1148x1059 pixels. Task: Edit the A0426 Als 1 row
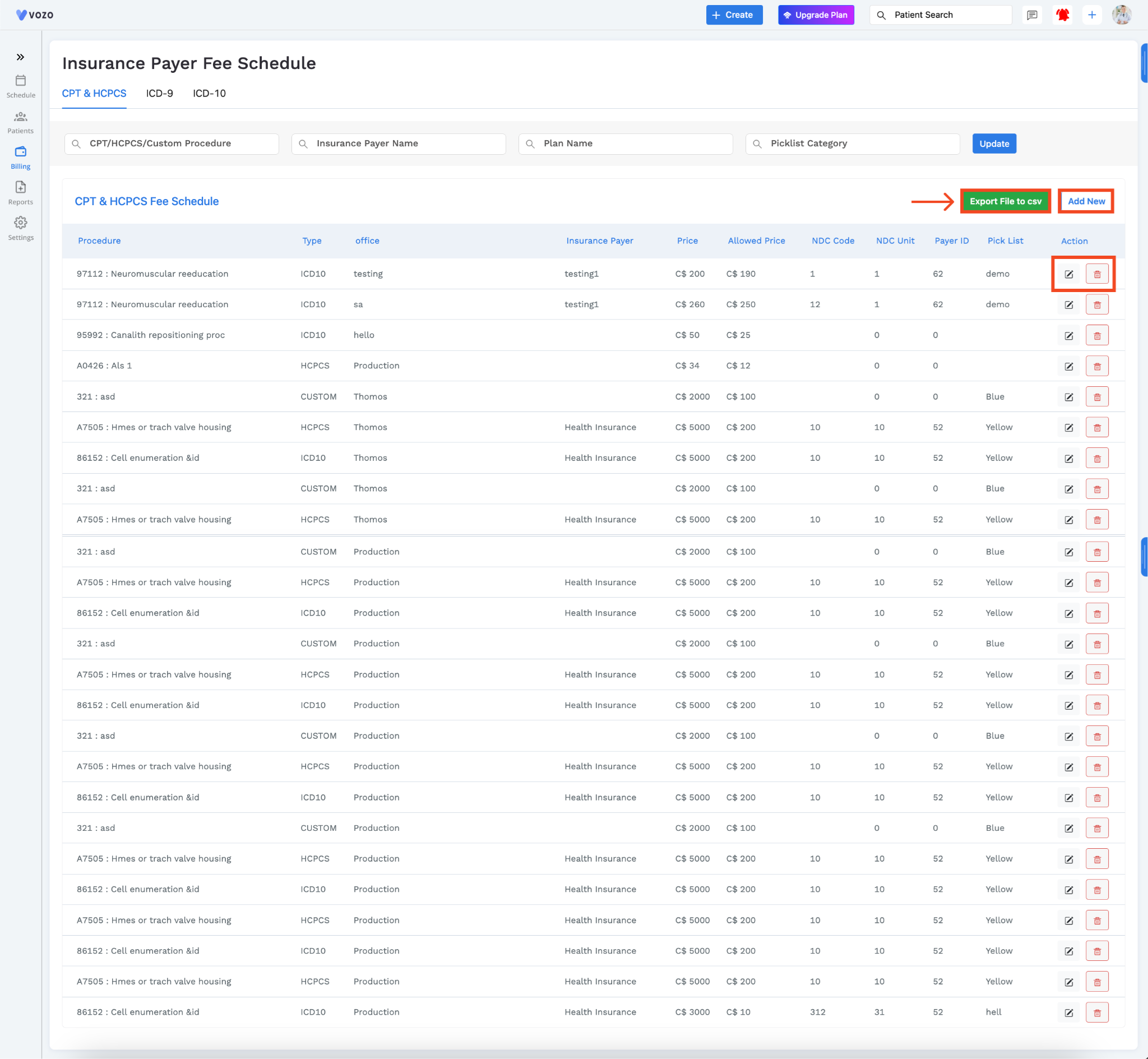pyautogui.click(x=1069, y=366)
